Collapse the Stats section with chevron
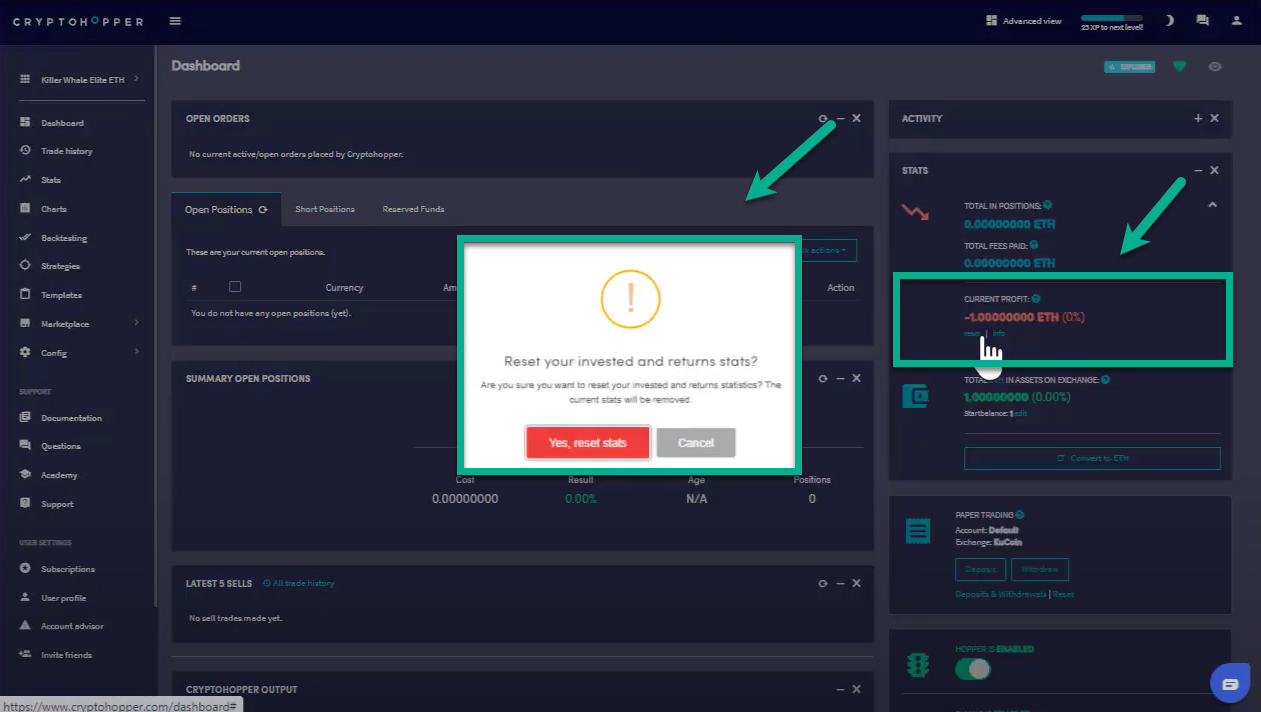 pyautogui.click(x=1212, y=205)
